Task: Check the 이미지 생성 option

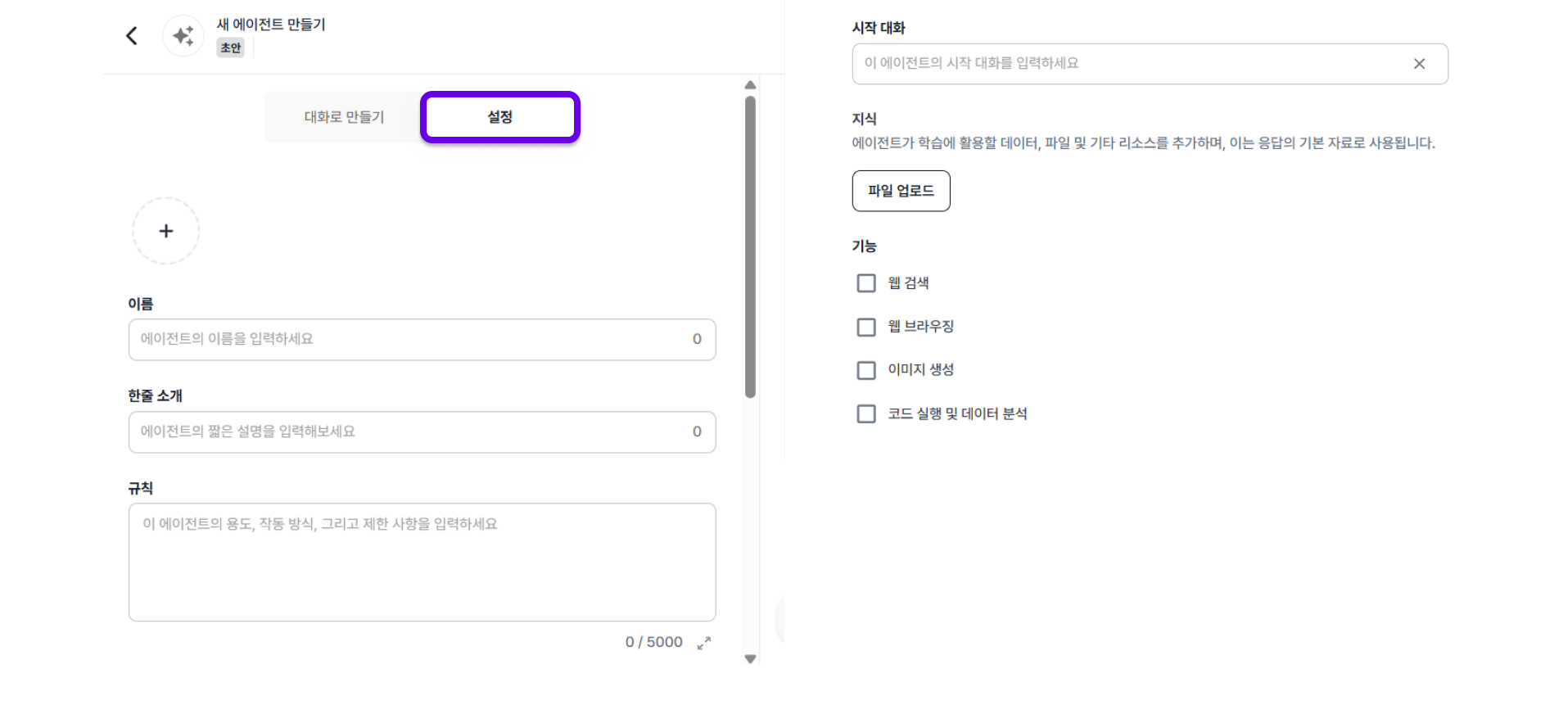Action: click(x=866, y=370)
